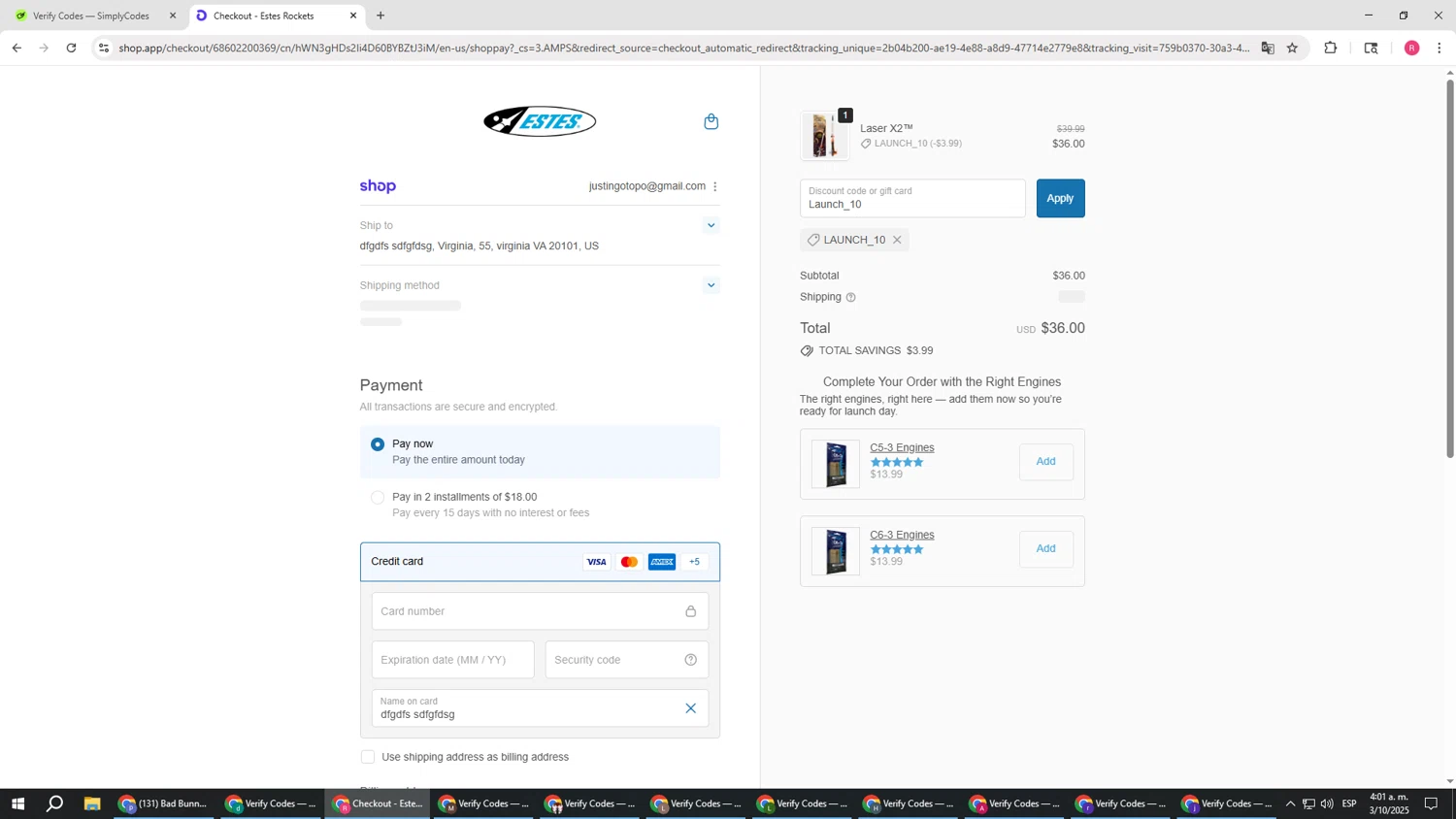Clear the Name on card field

[x=691, y=708]
